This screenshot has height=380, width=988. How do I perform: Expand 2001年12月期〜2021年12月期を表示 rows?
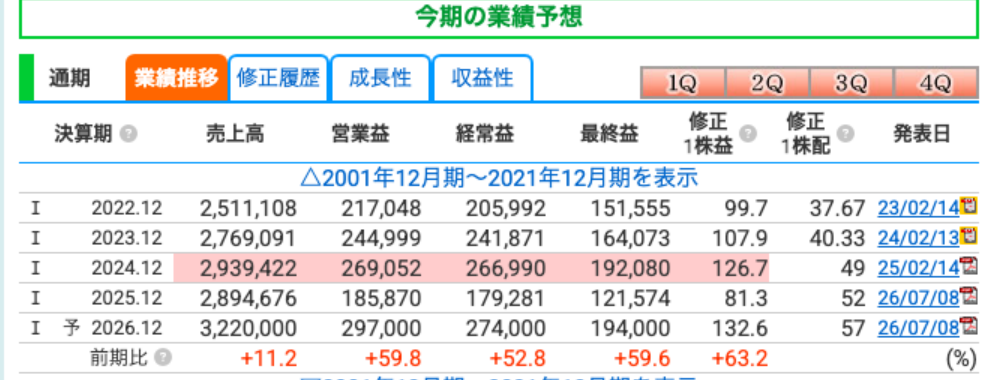tap(499, 178)
